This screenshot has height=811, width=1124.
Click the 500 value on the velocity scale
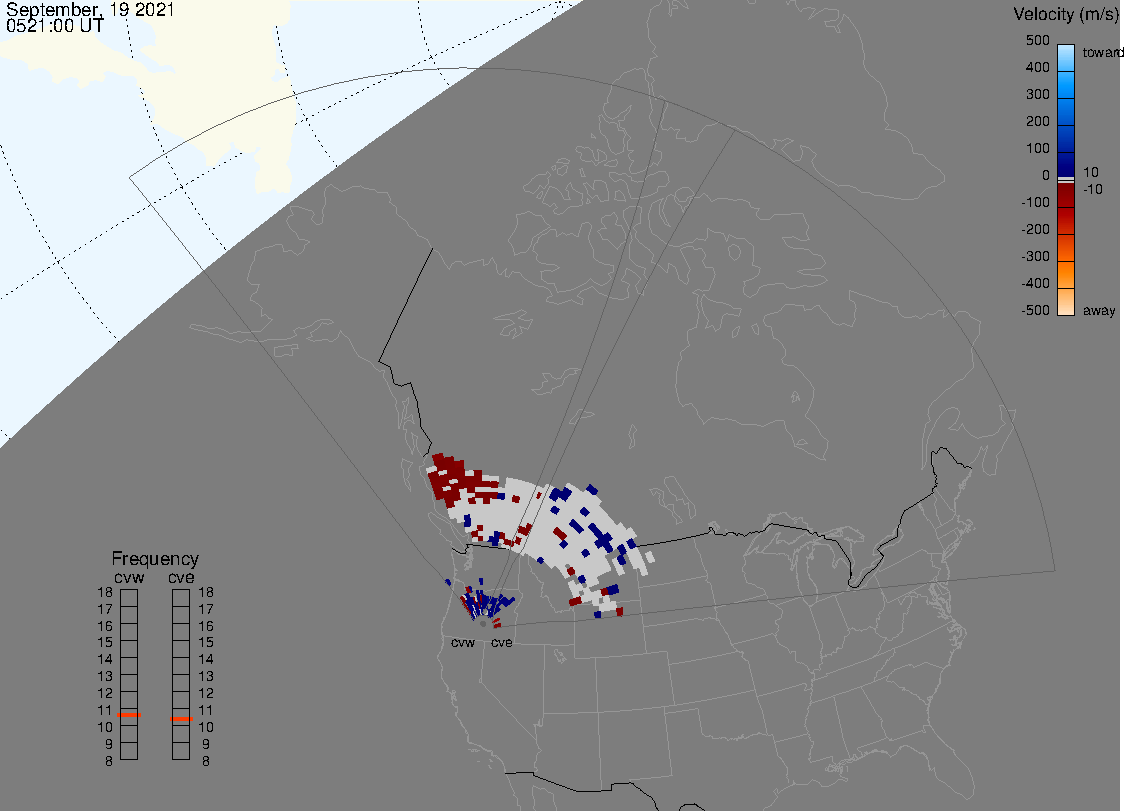tap(1037, 41)
